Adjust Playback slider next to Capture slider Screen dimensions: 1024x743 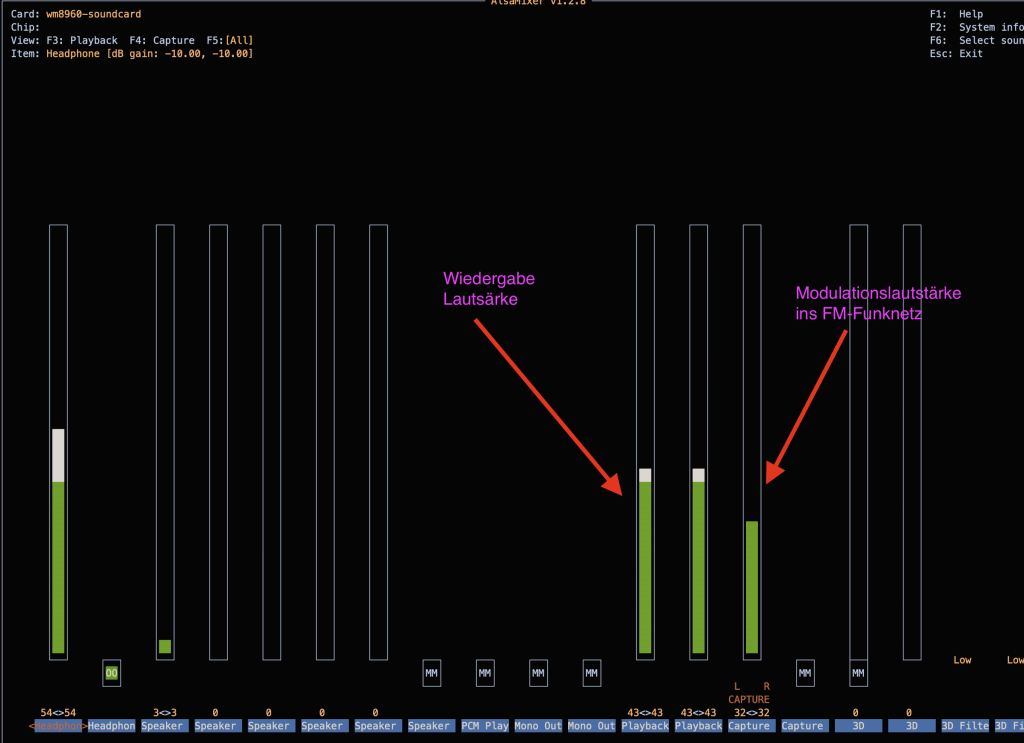tap(699, 442)
